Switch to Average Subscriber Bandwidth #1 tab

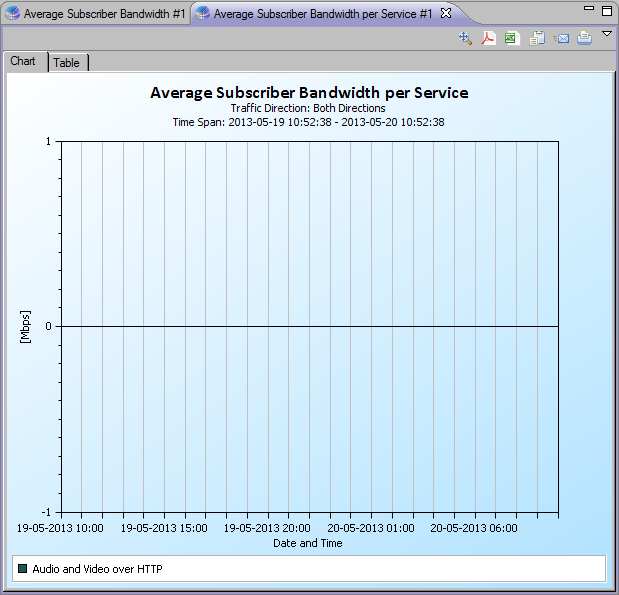(x=96, y=14)
